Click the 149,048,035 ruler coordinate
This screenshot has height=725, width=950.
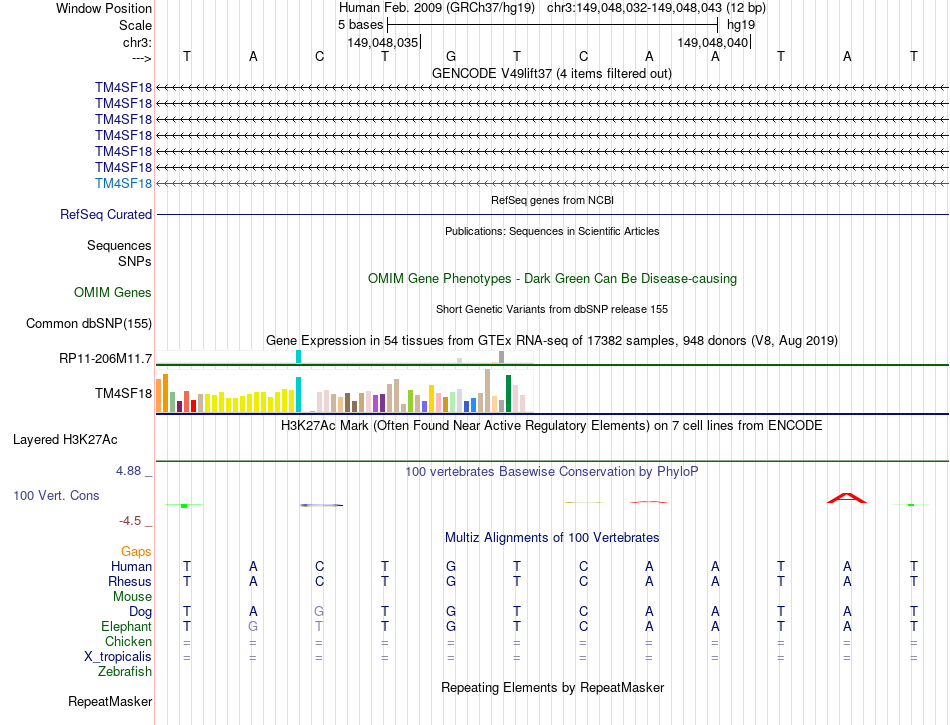(383, 42)
